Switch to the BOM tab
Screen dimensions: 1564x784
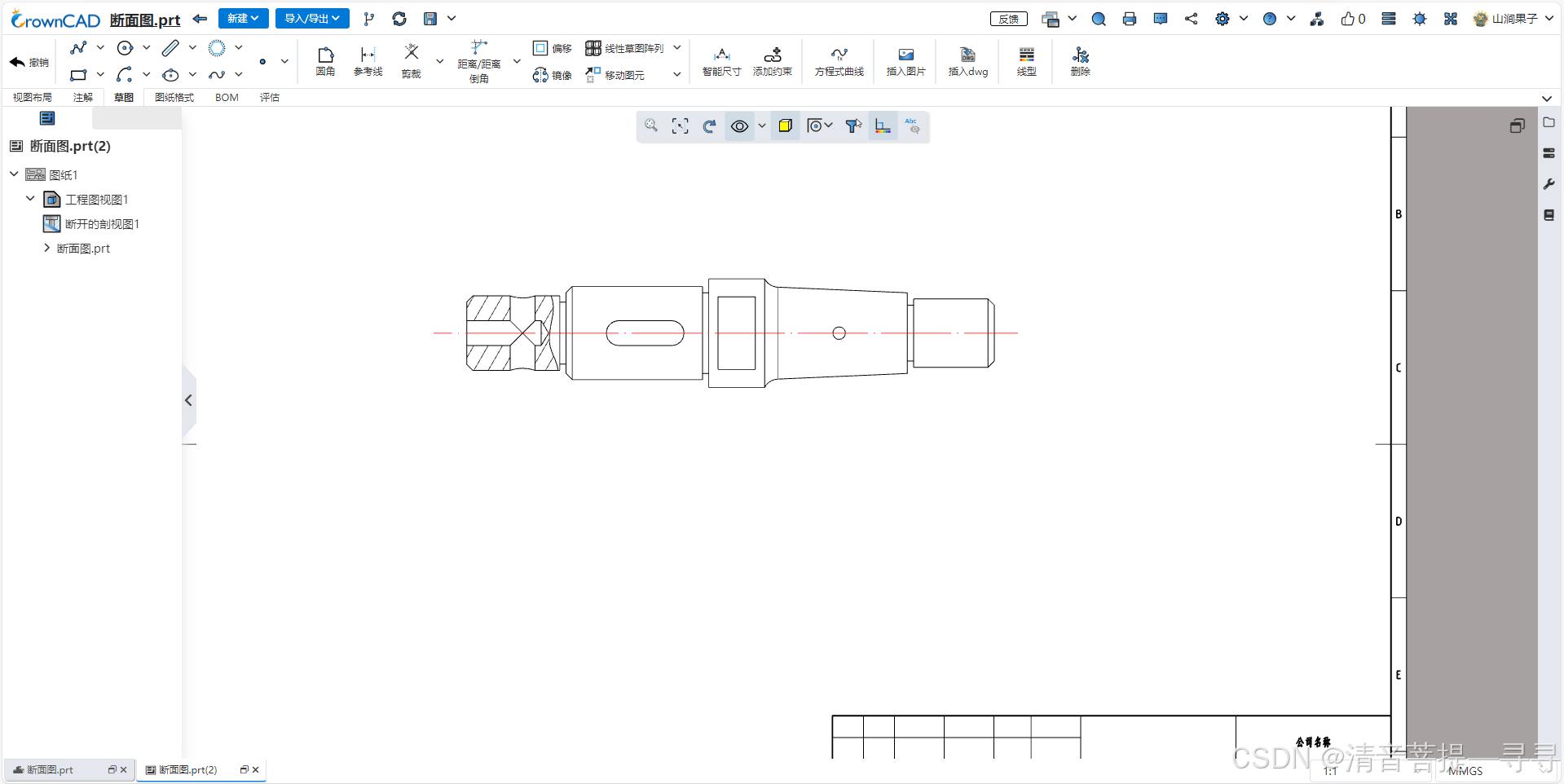[x=227, y=98]
